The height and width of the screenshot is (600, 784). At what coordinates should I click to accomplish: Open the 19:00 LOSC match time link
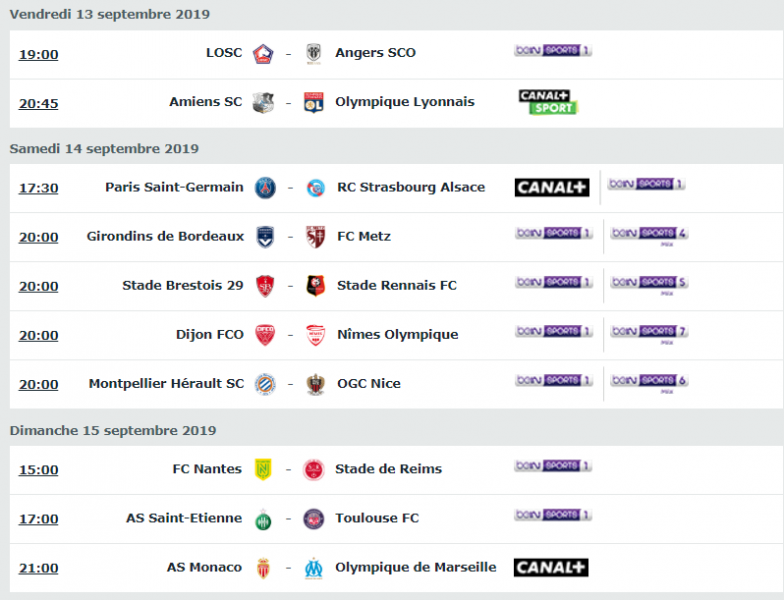pos(38,54)
